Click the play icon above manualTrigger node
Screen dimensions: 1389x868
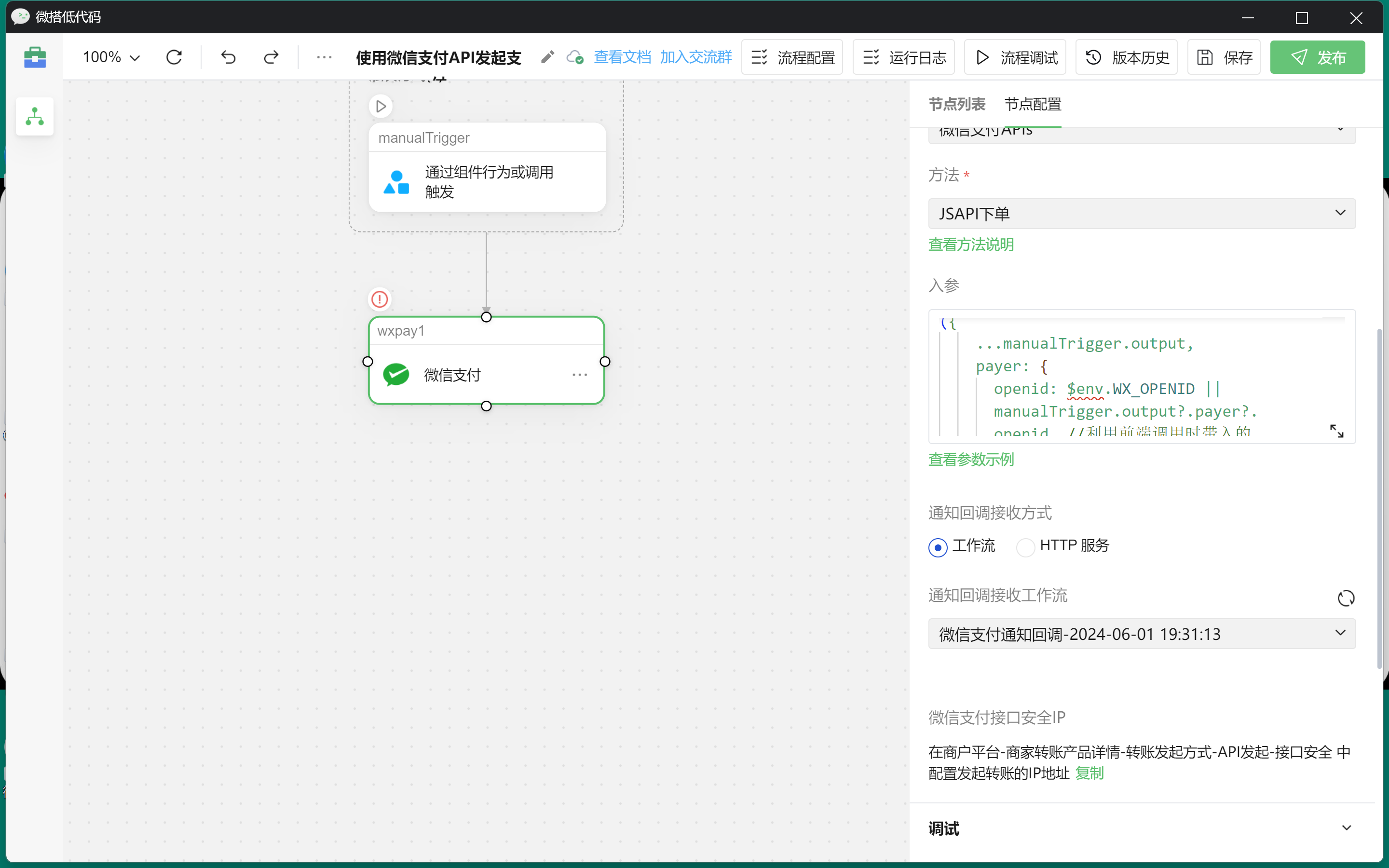point(381,106)
